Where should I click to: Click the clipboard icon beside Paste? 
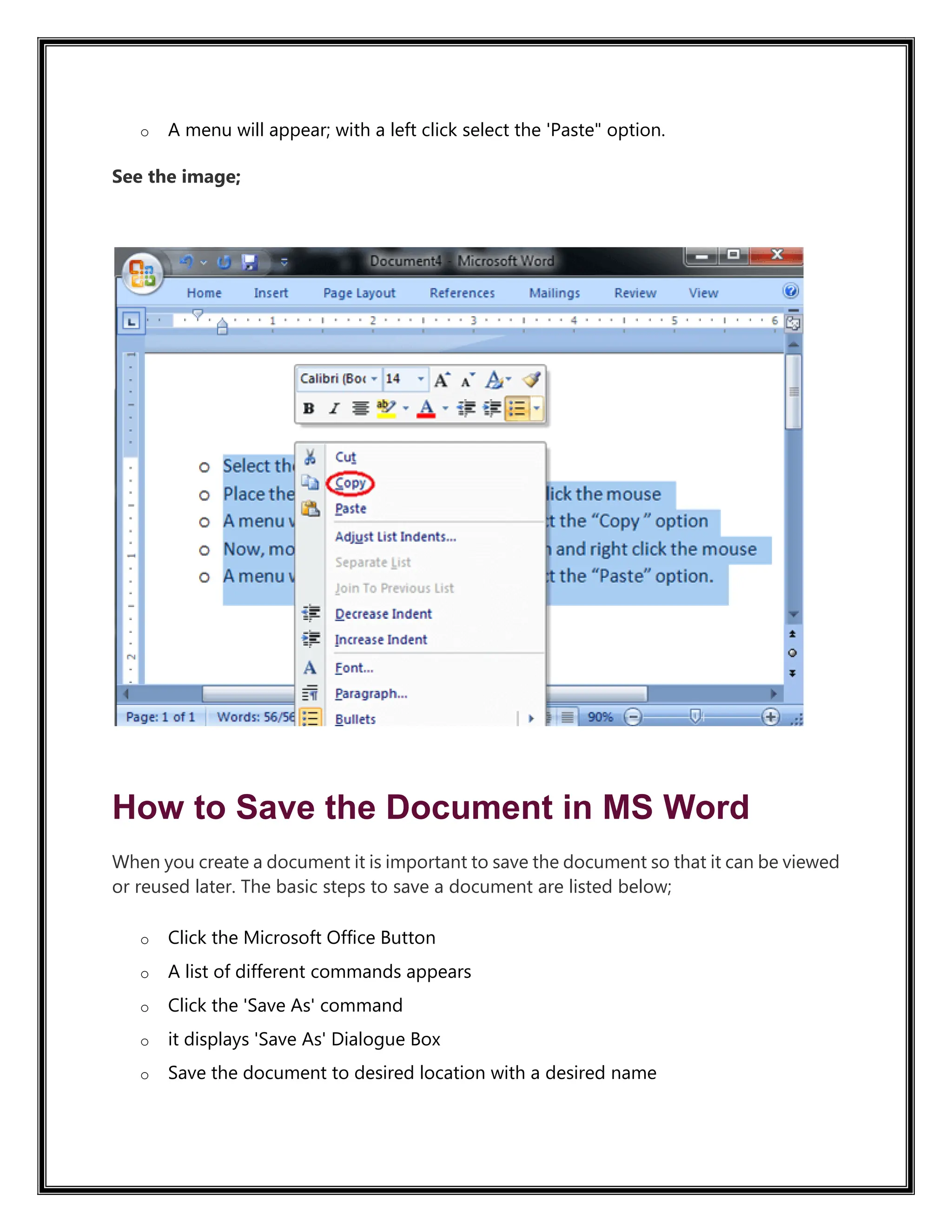click(x=310, y=508)
